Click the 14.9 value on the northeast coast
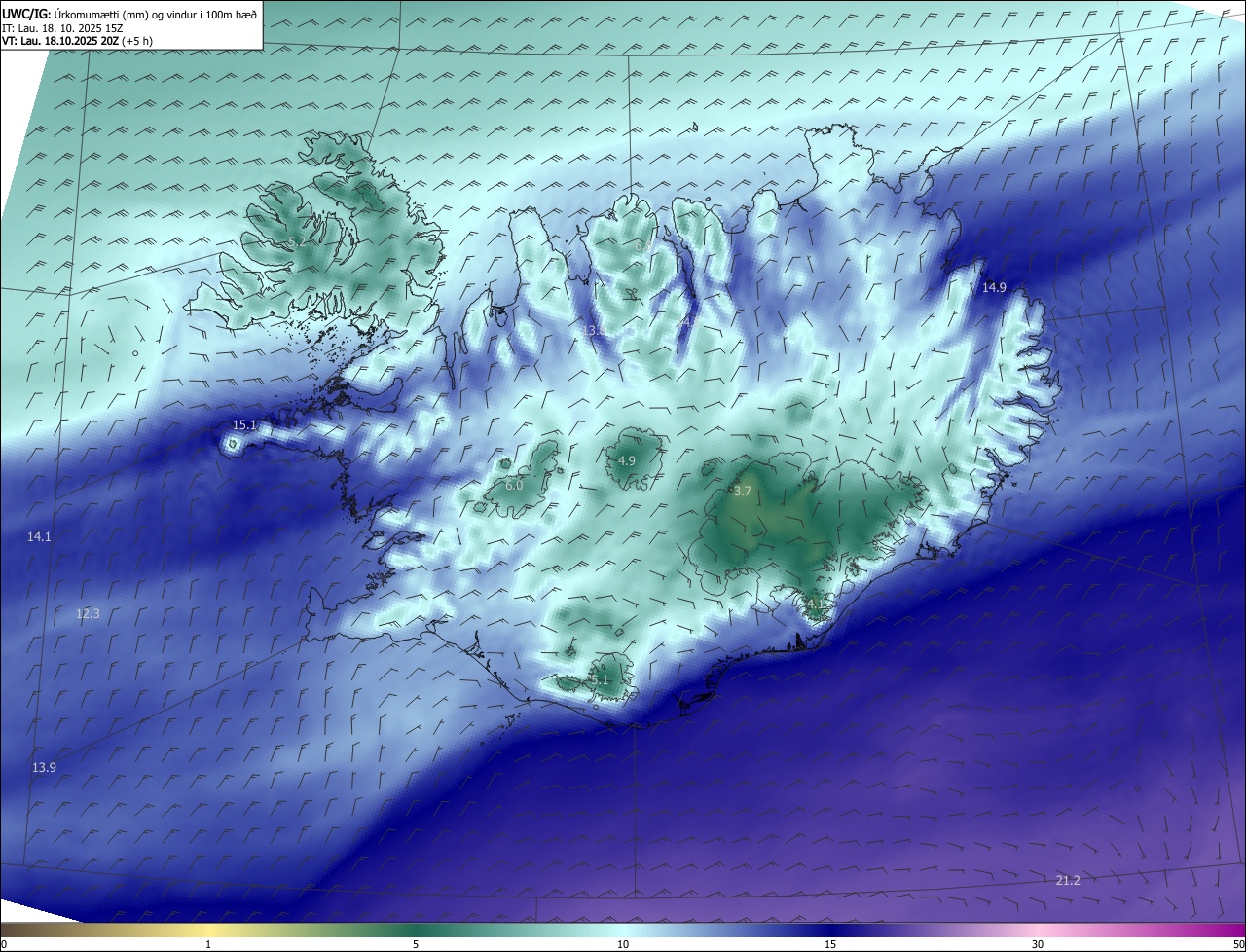 click(x=994, y=287)
